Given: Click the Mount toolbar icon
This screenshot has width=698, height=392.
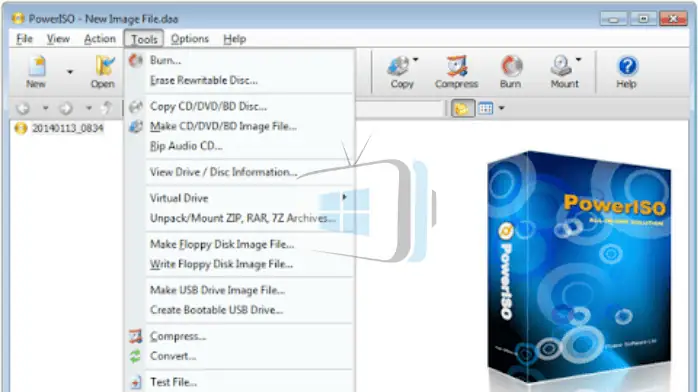Looking at the screenshot, I should click(x=564, y=72).
